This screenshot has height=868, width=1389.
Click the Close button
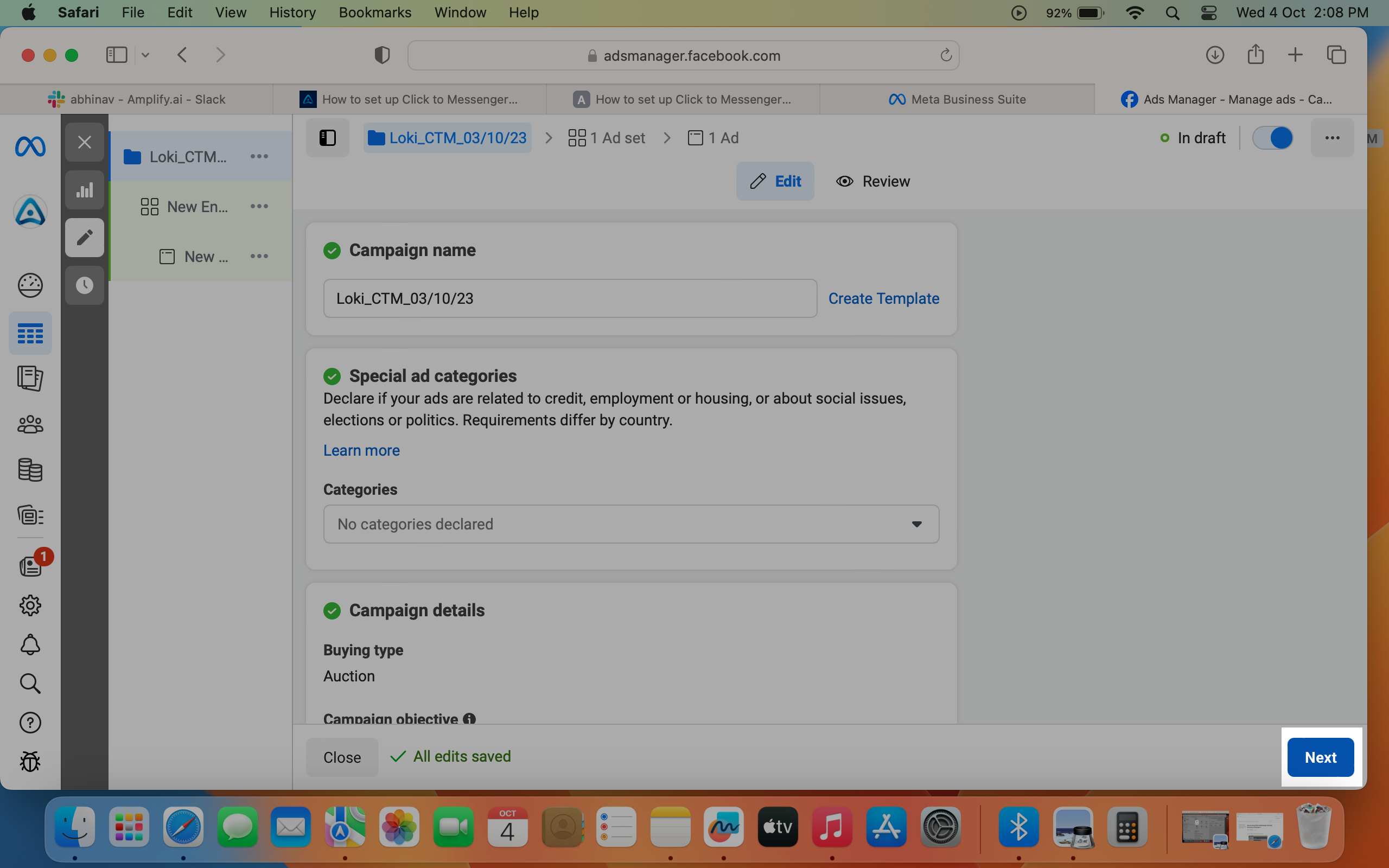coord(342,757)
